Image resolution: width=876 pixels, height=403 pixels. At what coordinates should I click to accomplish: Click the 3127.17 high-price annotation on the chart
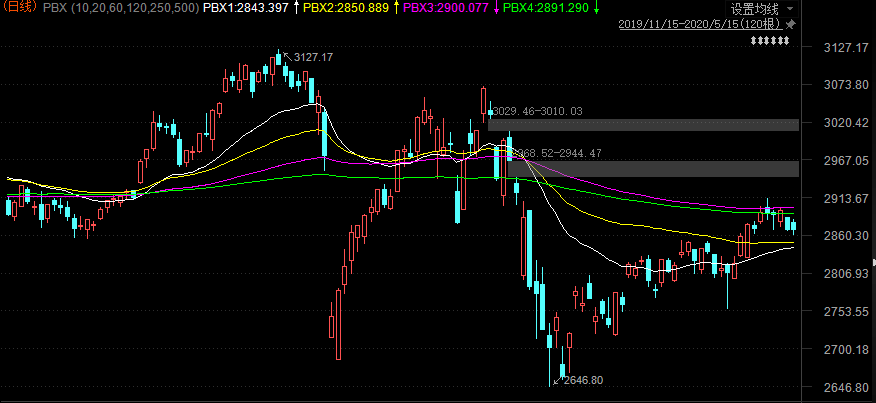(x=313, y=57)
